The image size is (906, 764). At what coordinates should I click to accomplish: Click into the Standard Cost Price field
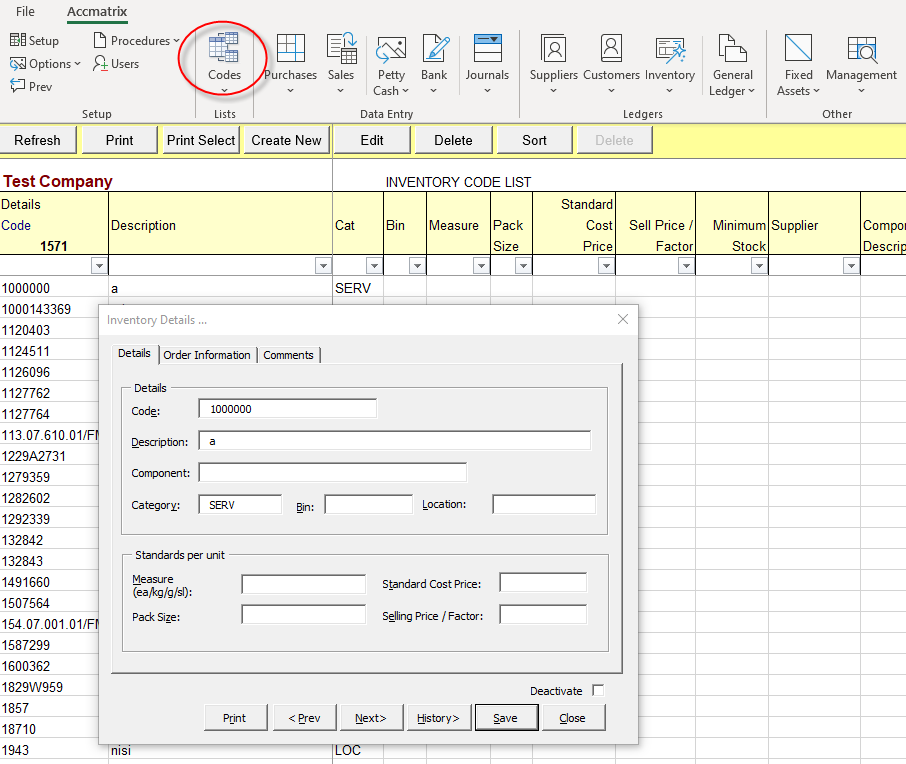point(543,583)
